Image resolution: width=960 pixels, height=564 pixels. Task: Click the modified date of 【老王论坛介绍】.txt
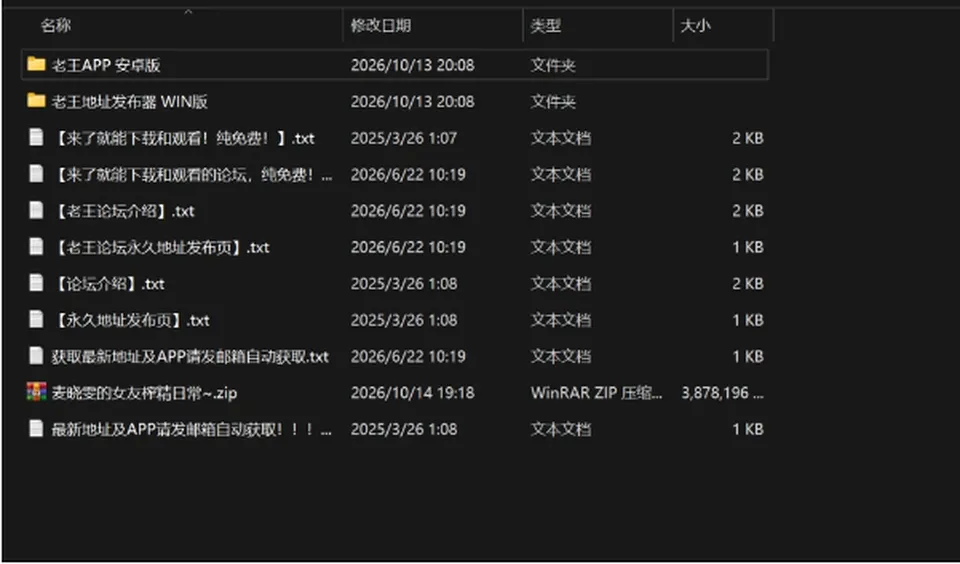[408, 211]
